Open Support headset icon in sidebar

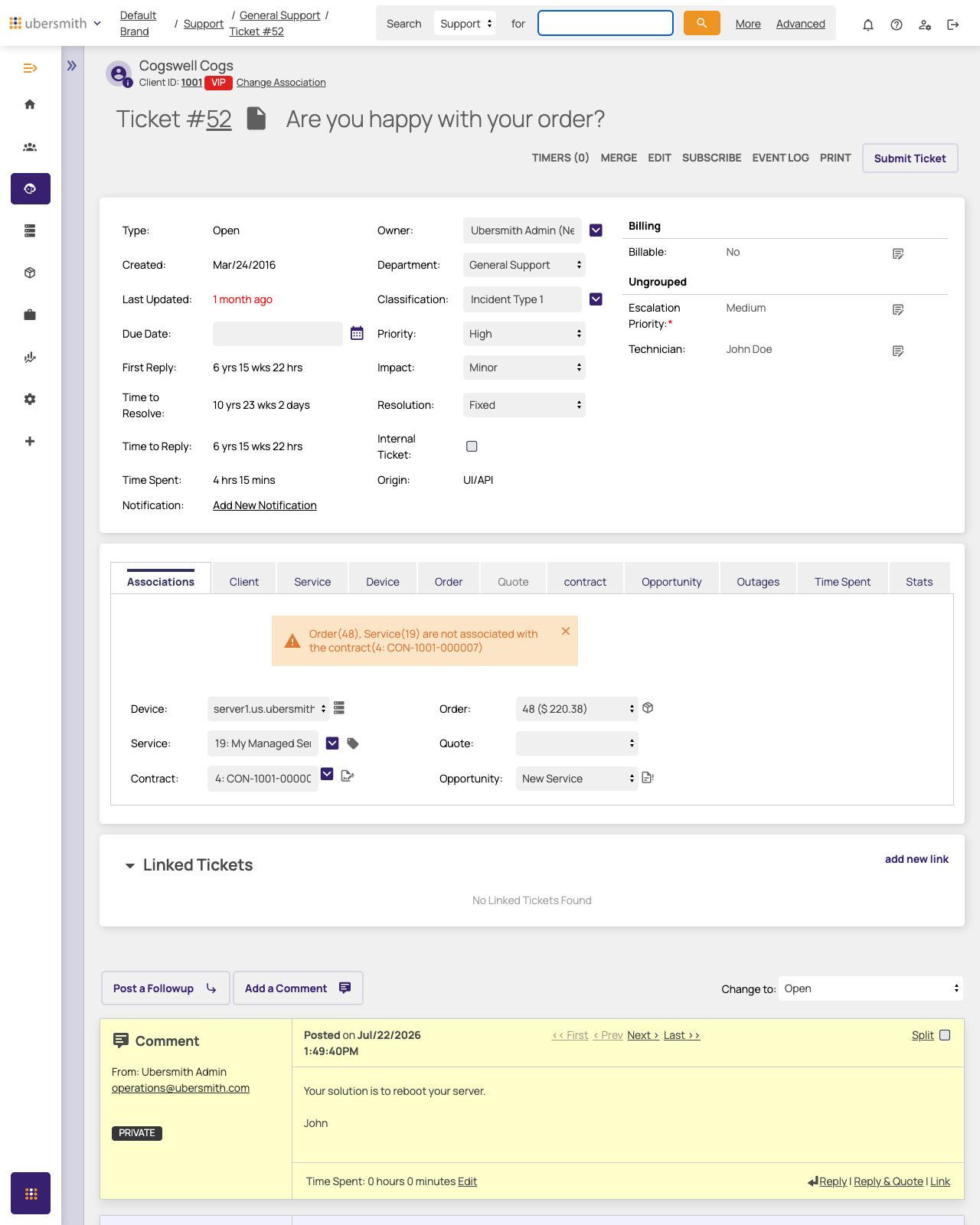coord(31,188)
